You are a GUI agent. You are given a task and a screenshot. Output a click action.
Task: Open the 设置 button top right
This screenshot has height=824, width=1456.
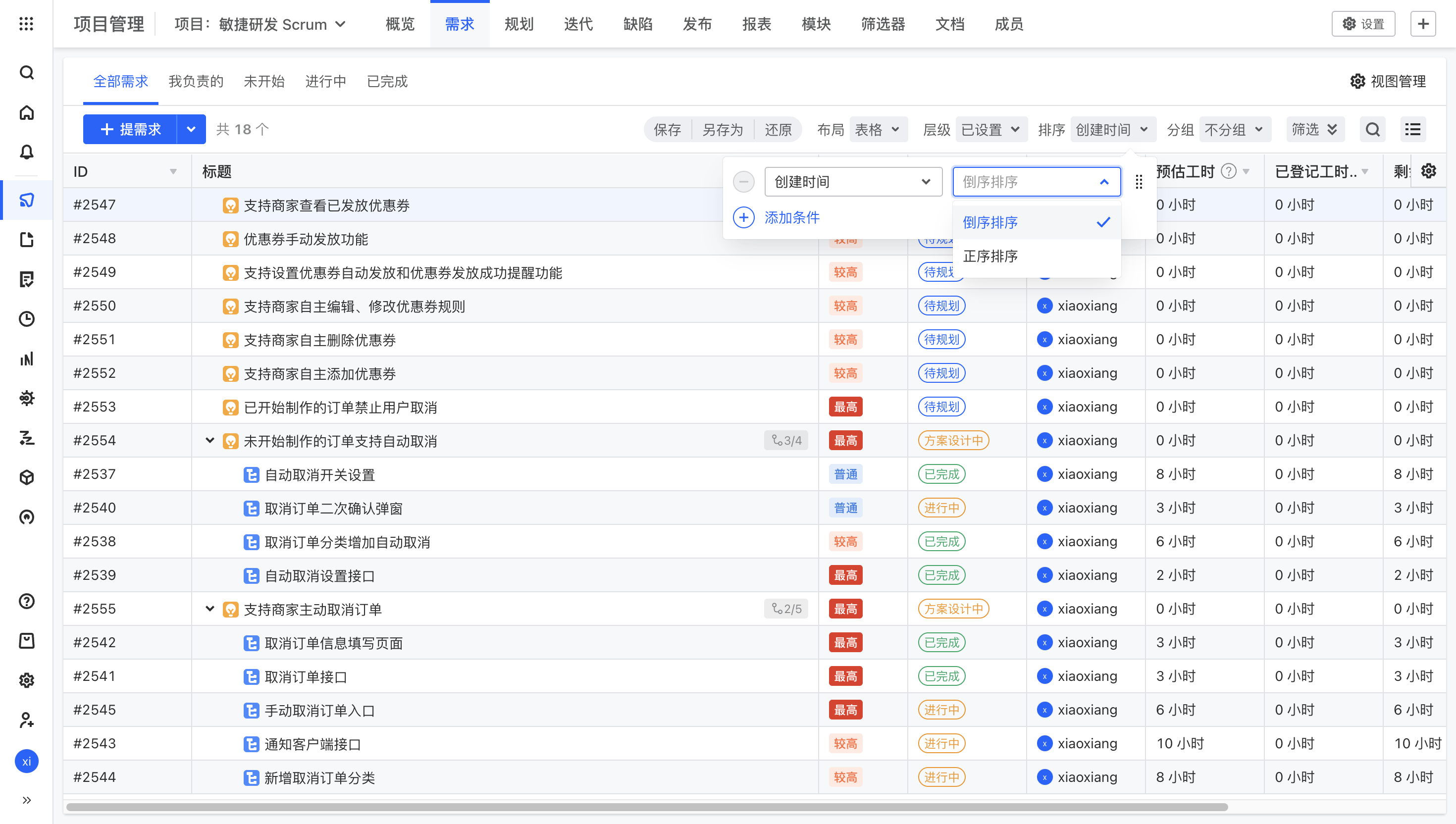pyautogui.click(x=1363, y=24)
